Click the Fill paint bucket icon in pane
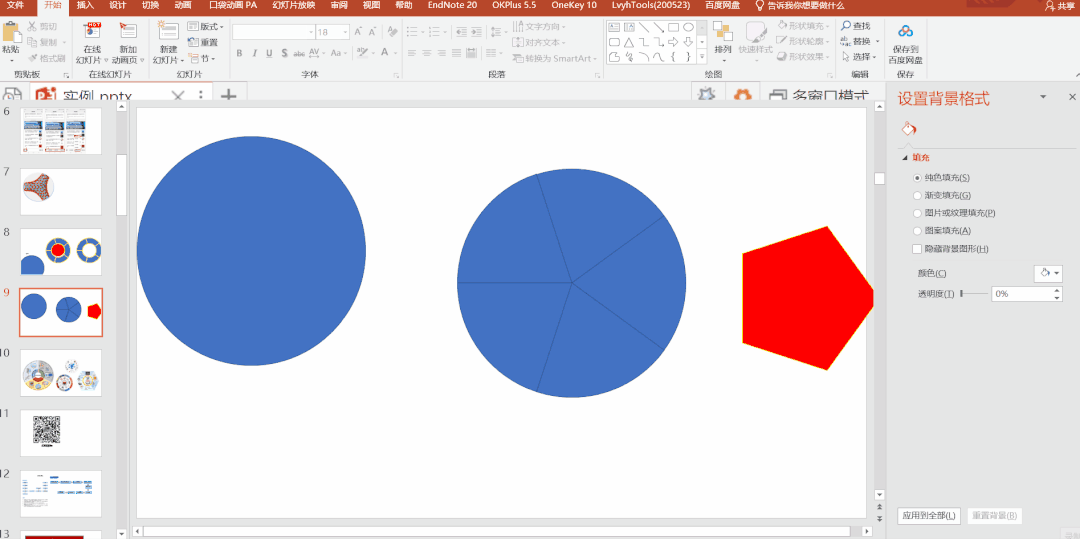 pyautogui.click(x=909, y=129)
